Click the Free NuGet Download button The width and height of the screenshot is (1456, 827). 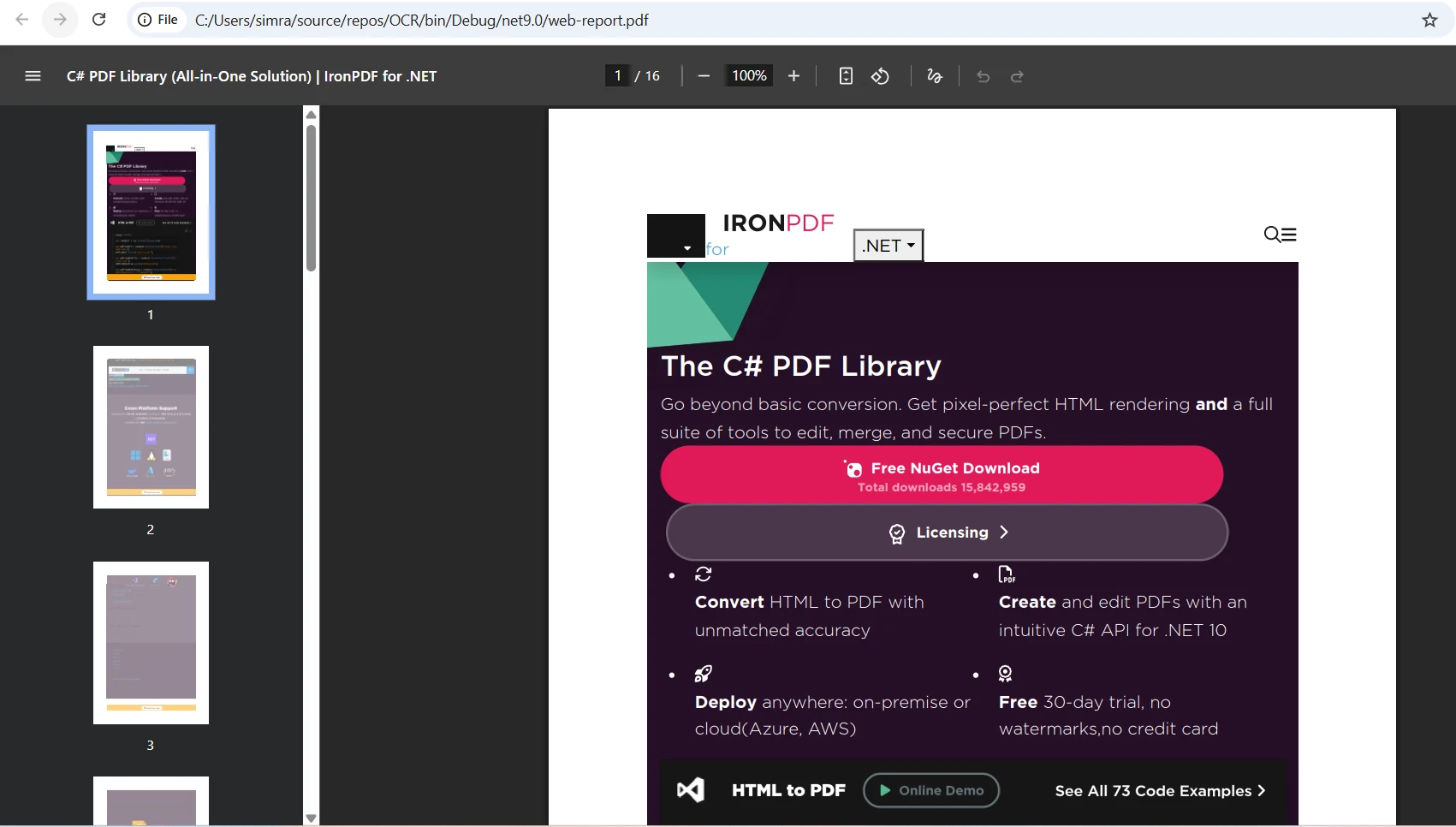click(942, 475)
